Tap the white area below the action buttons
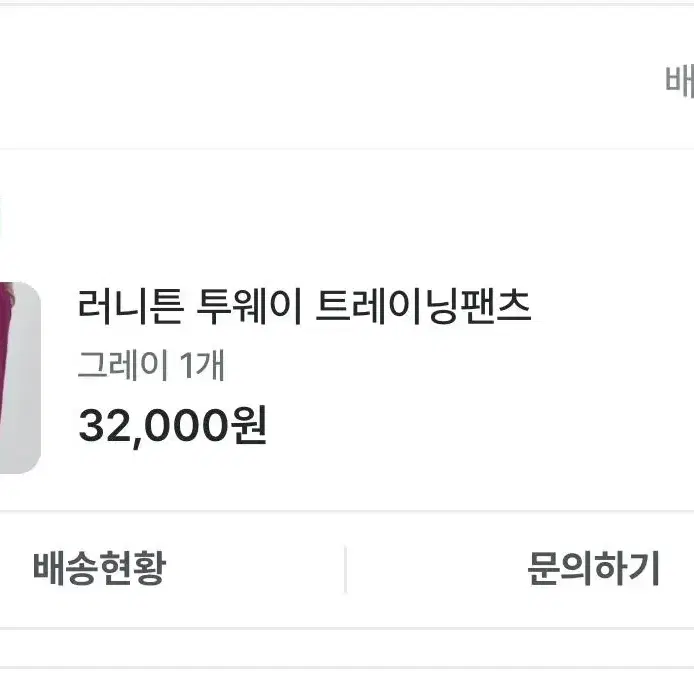This screenshot has width=694, height=694. [x=347, y=648]
